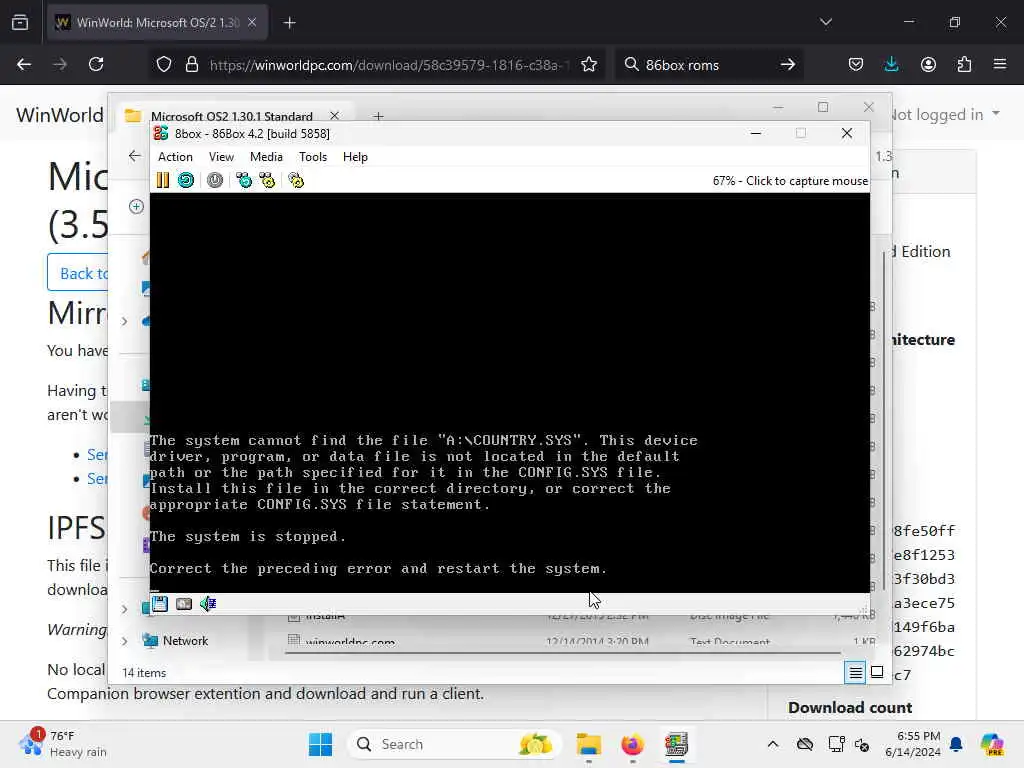Click the floppy disk status bar icon
Viewport: 1024px width, 768px height.
point(160,603)
